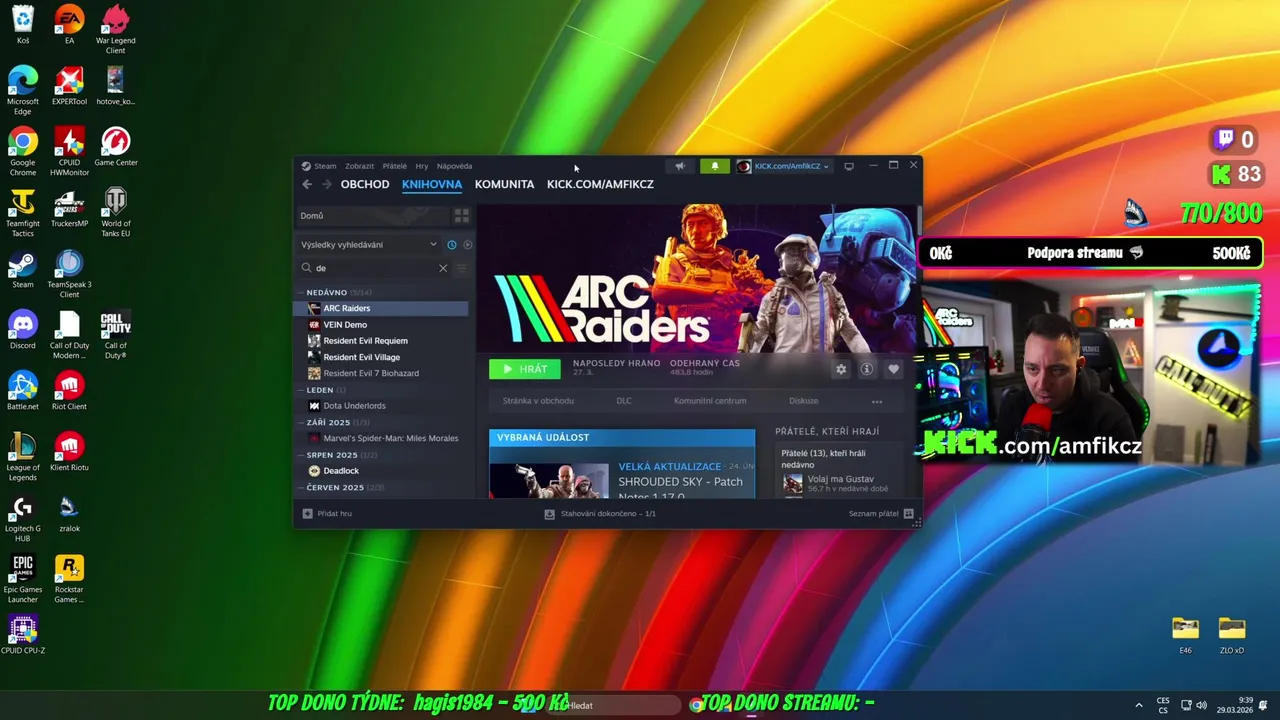Switch to Big Picture mode monitor icon

tap(849, 166)
